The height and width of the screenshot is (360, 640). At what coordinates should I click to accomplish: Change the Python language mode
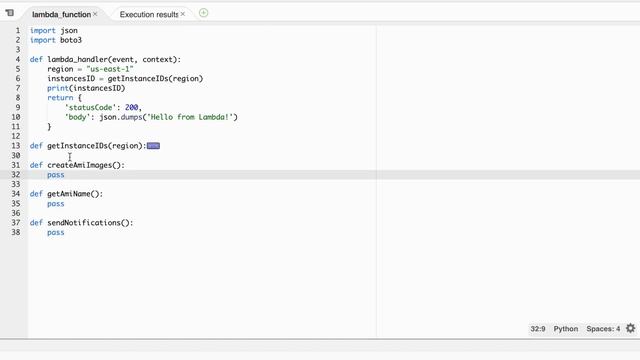tap(566, 329)
